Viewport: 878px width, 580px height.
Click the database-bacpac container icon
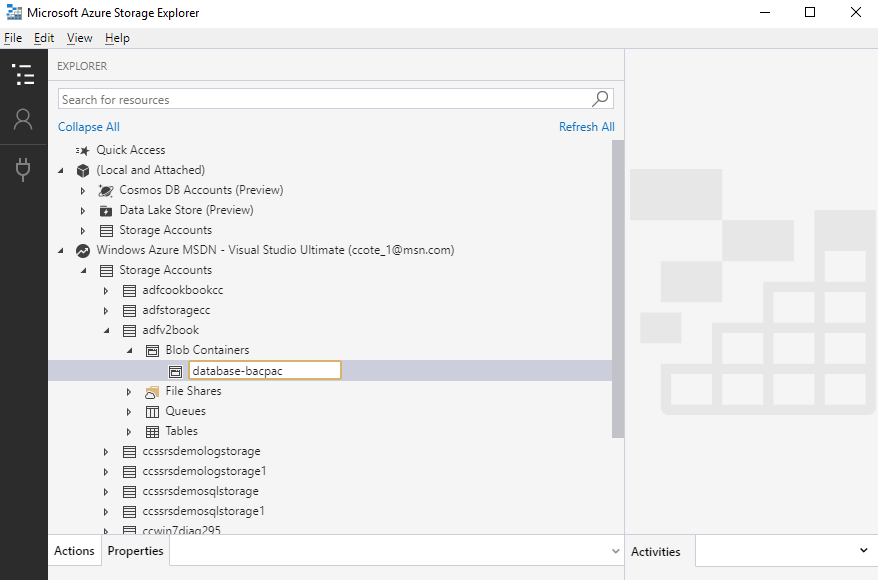(175, 371)
